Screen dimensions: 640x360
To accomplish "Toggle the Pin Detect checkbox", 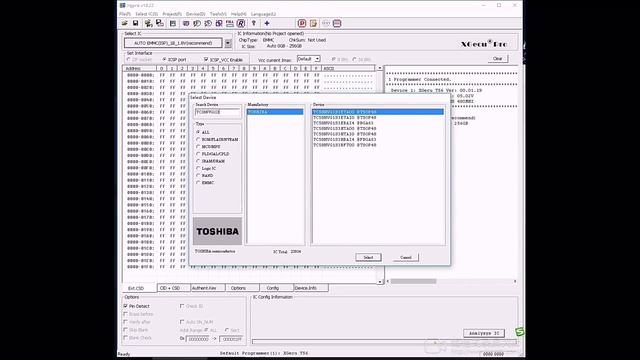I will (126, 306).
